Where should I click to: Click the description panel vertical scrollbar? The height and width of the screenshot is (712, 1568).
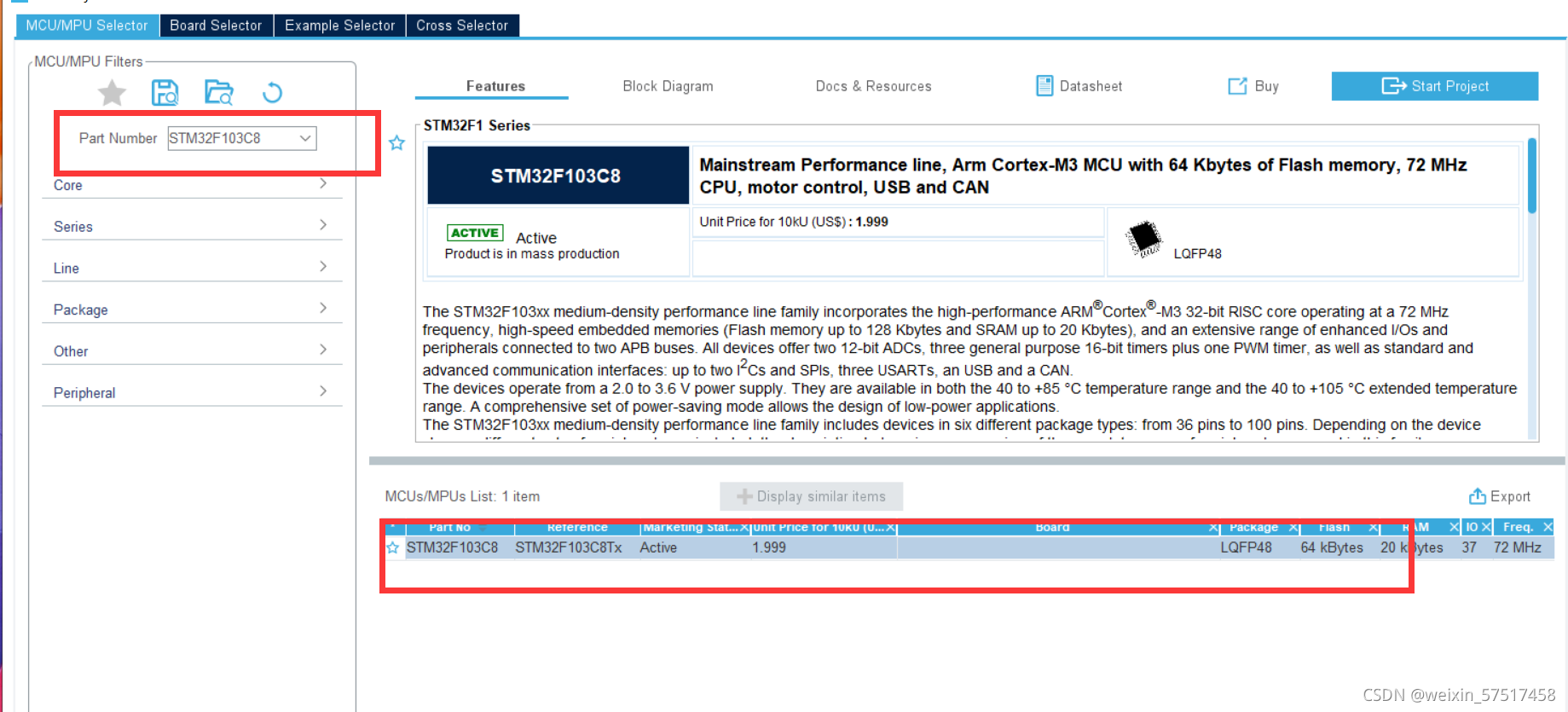coord(1531,175)
